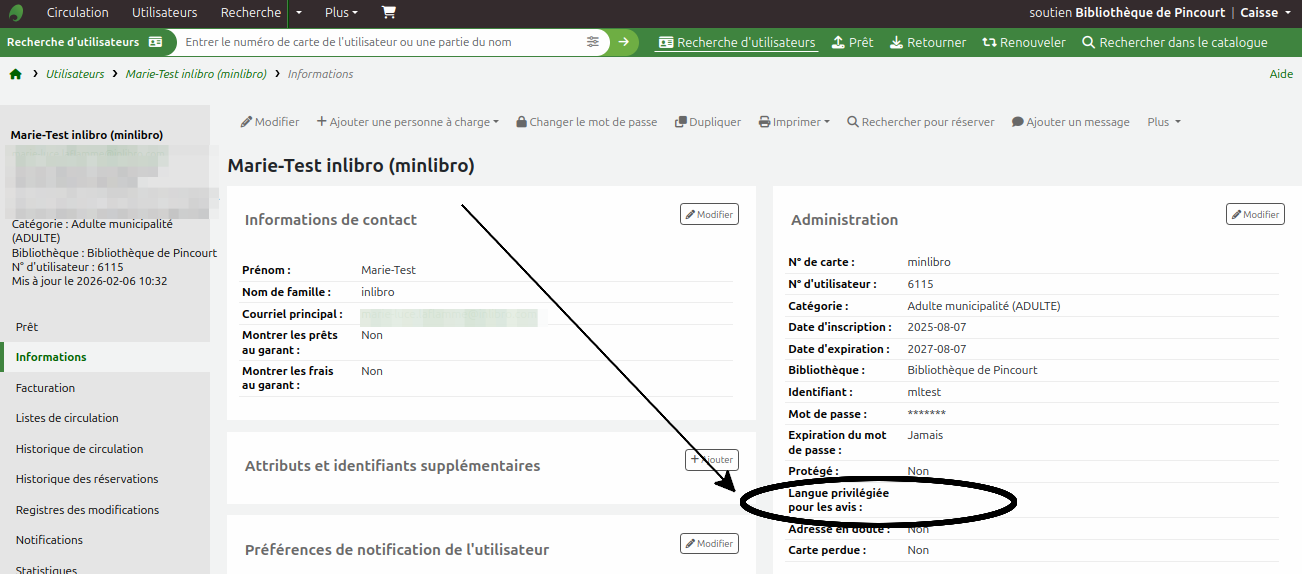Viewport: 1302px width, 574px height.
Task: Select Facturation in the side menu
Action: pyautogui.click(x=45, y=388)
